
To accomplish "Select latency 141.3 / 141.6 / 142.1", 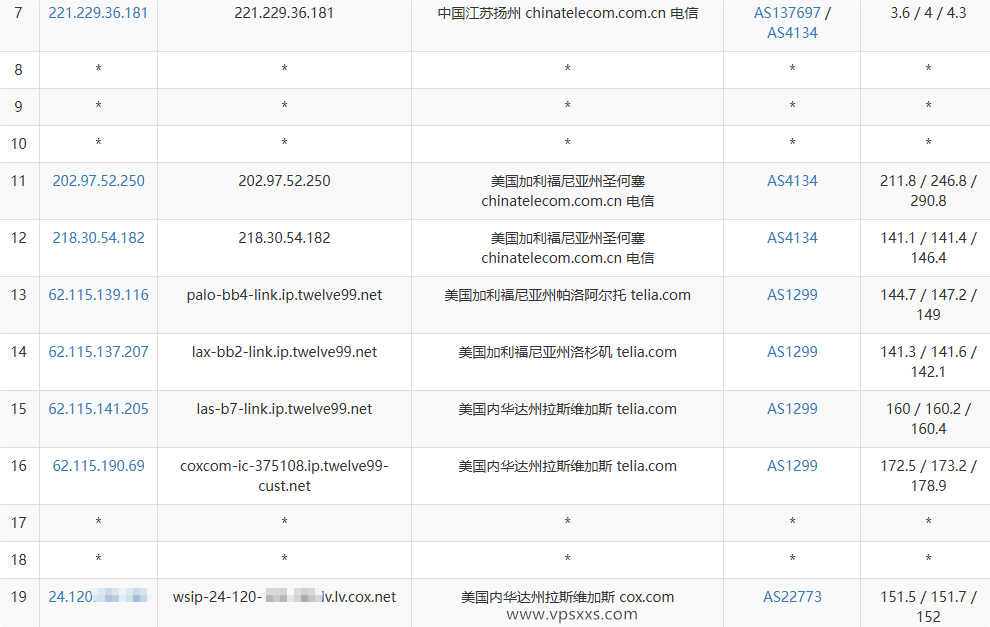I will point(928,361).
